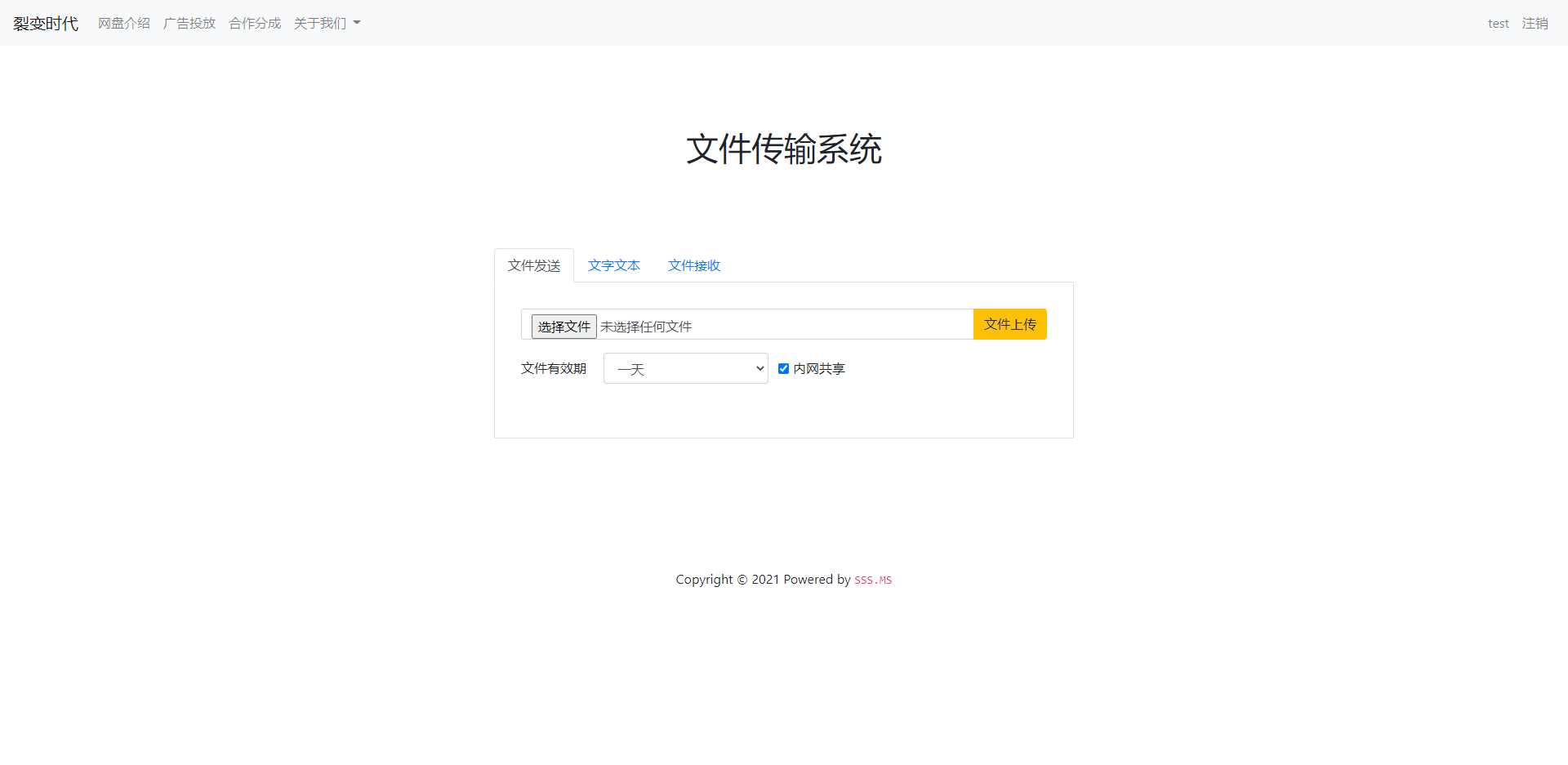Screen dimensions: 1568x765
Task: Switch to the 文件接收 tab
Action: click(x=693, y=265)
